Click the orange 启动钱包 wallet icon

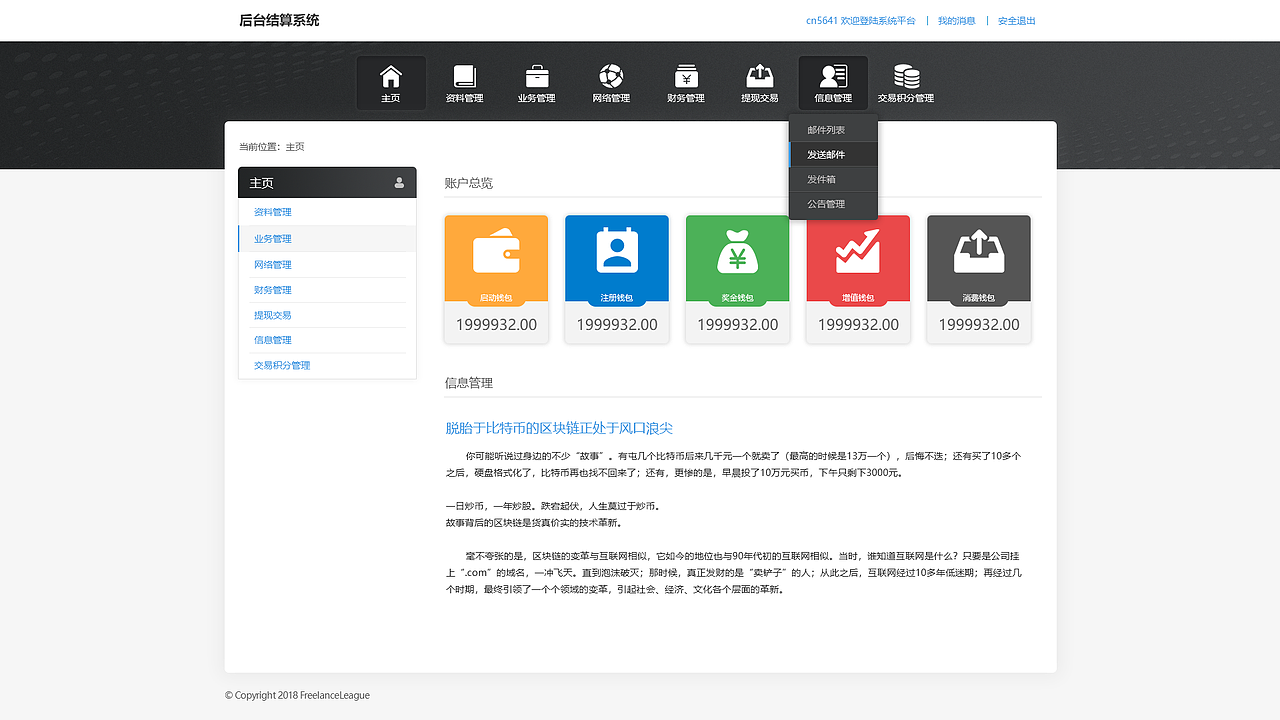coord(496,253)
